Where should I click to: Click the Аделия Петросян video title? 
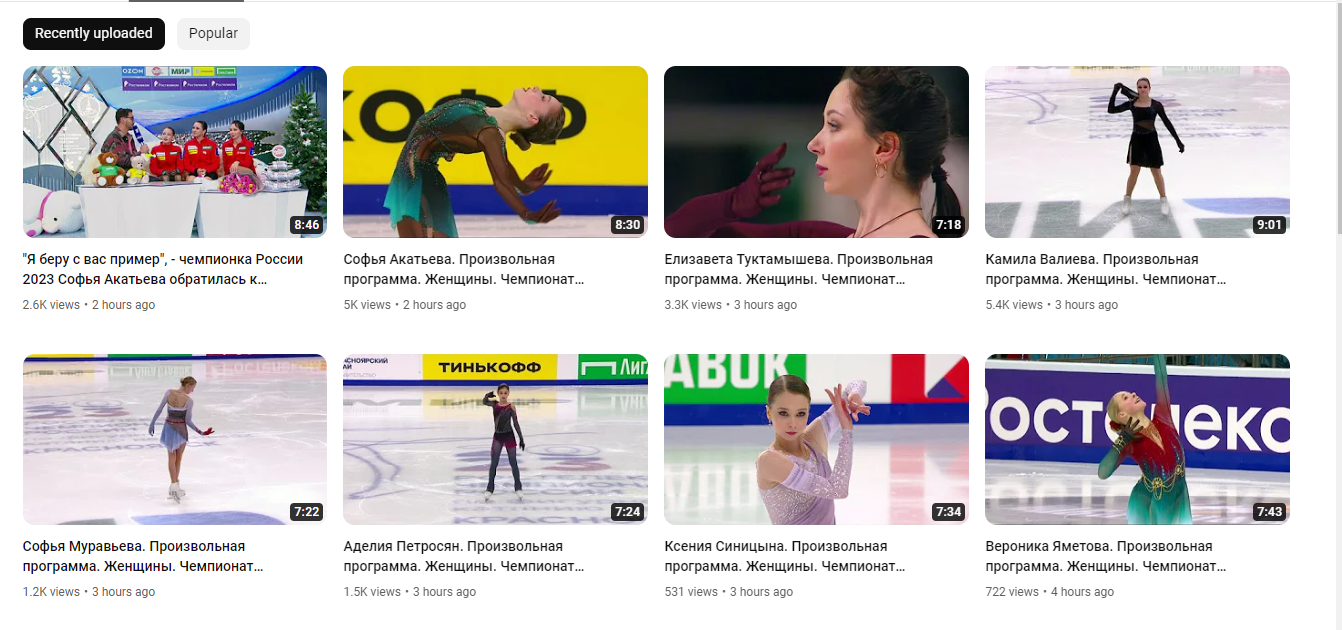coord(464,556)
